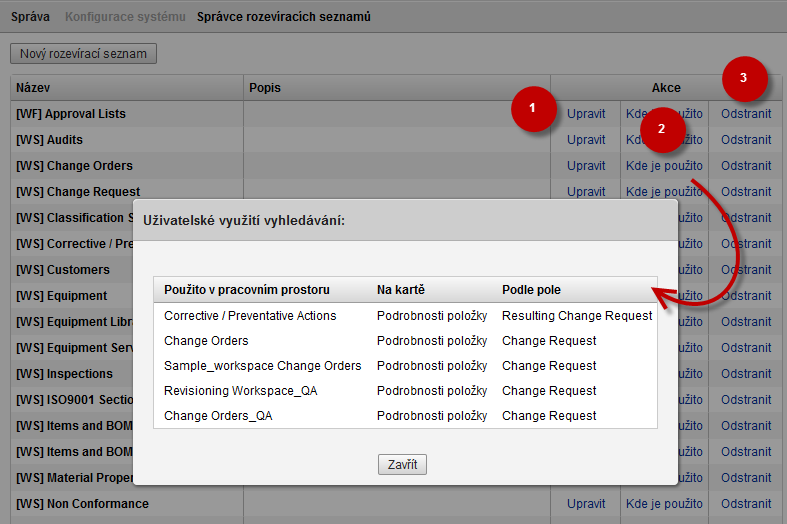Select the [WS] Inspections list name
The image size is (787, 524).
[64, 374]
